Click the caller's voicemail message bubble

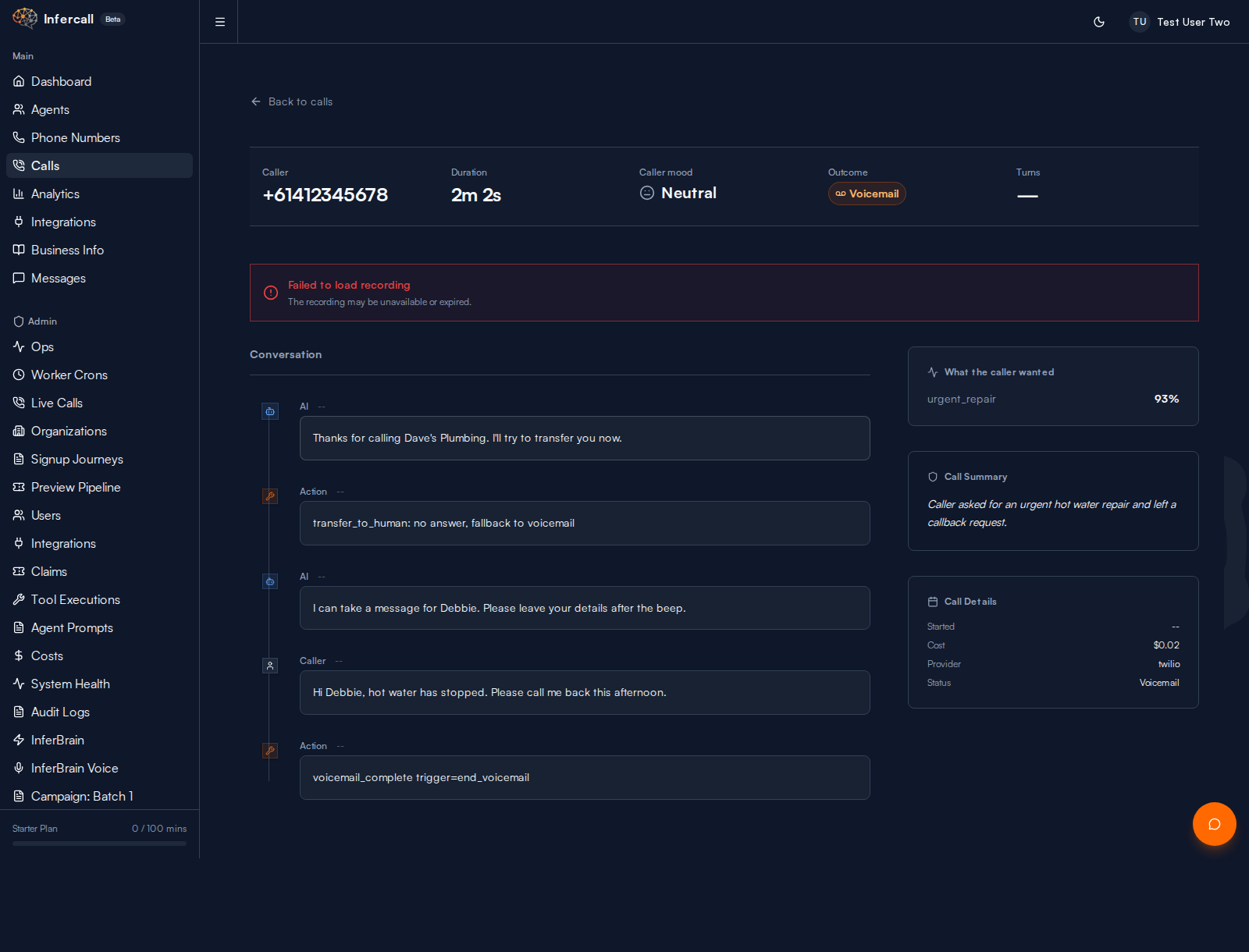(x=584, y=692)
